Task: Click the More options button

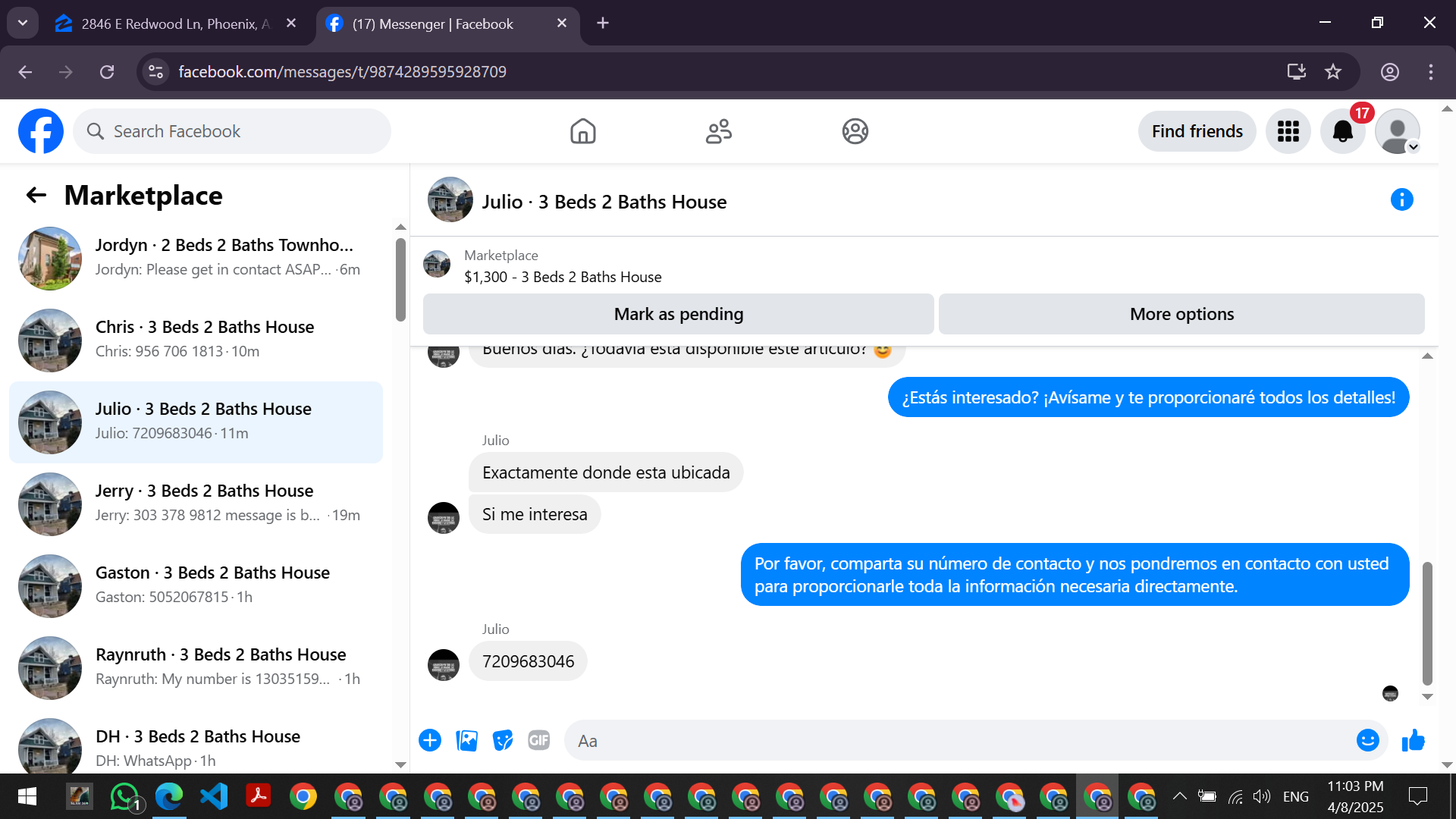Action: click(x=1181, y=314)
